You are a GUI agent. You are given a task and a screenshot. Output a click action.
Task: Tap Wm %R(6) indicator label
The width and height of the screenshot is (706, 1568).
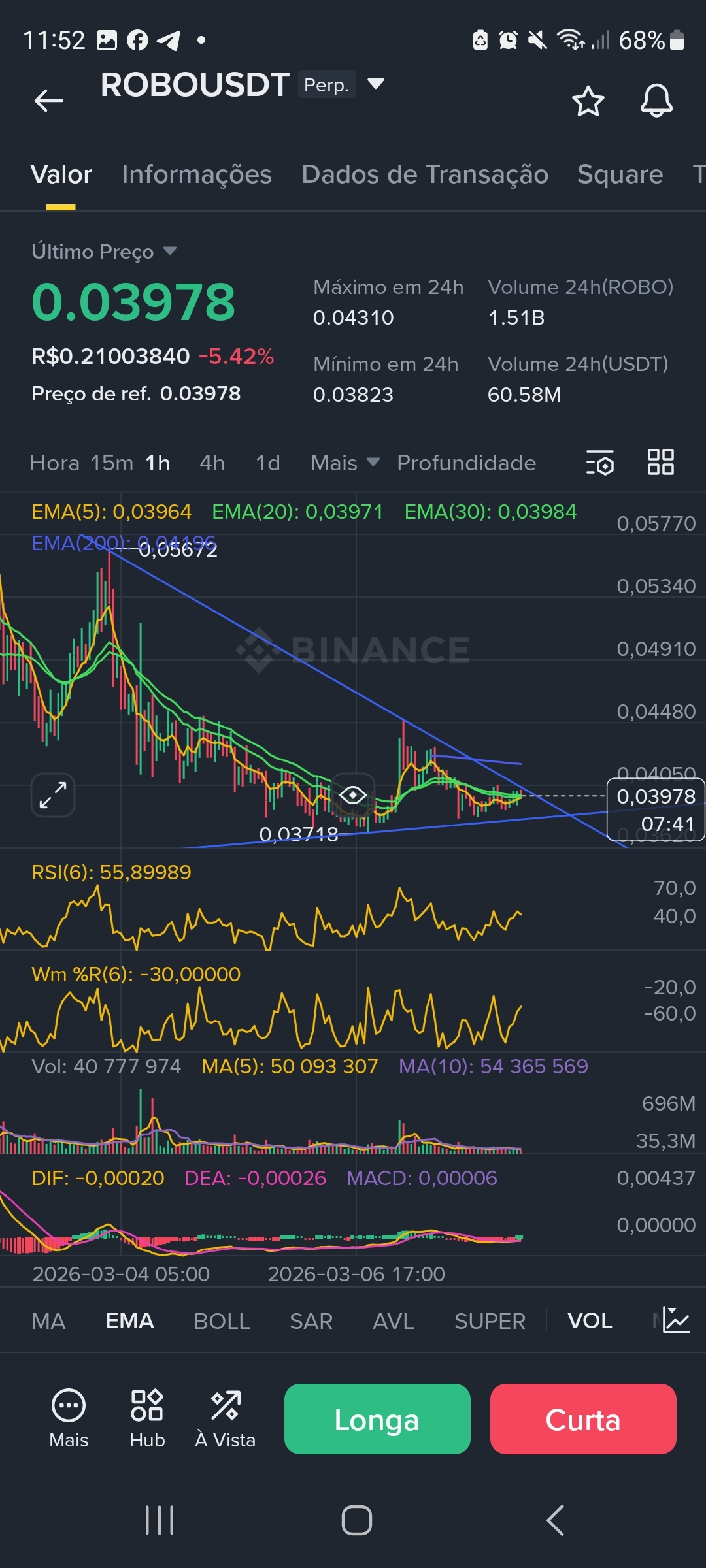pyautogui.click(x=136, y=974)
